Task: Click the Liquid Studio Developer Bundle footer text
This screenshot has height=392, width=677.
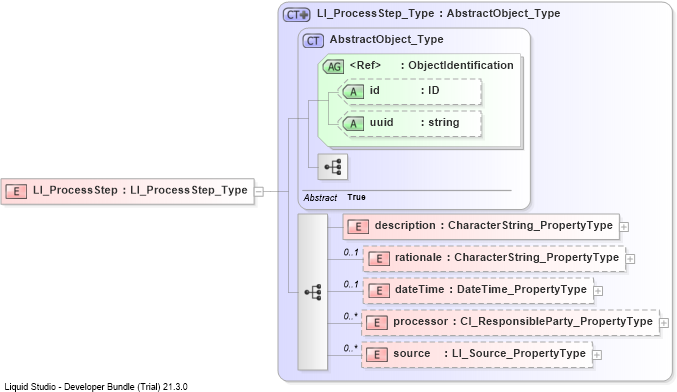Action: (x=96, y=387)
